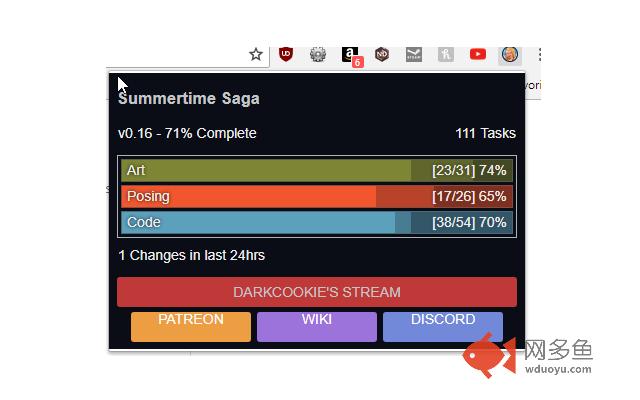Click the gray Honey extension icon
This screenshot has height=400, width=640.
[446, 54]
